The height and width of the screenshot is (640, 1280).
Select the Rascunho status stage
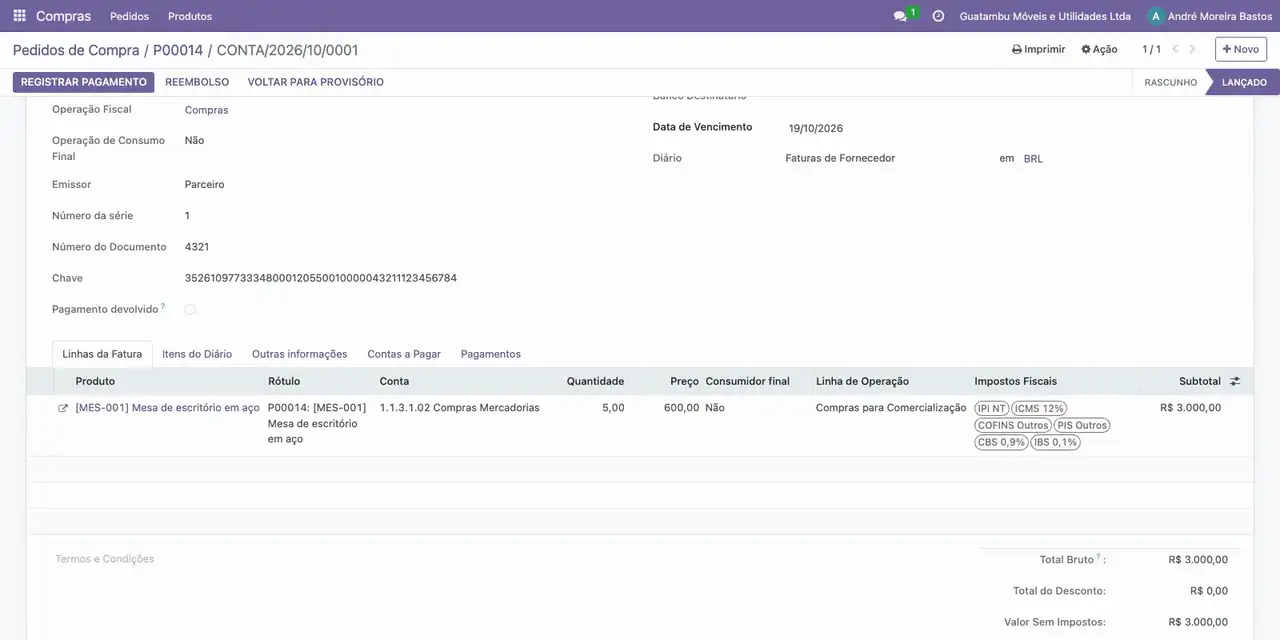click(1170, 82)
